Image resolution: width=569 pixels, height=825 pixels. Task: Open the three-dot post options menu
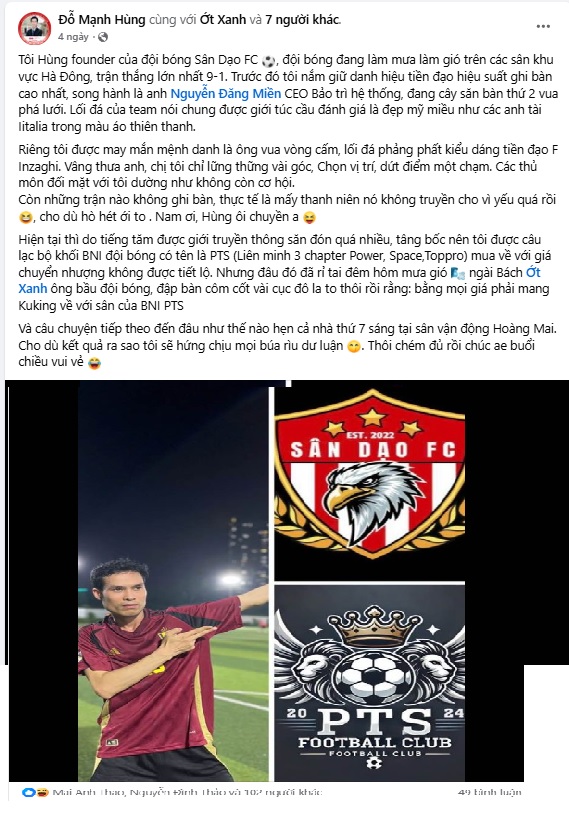tap(543, 26)
